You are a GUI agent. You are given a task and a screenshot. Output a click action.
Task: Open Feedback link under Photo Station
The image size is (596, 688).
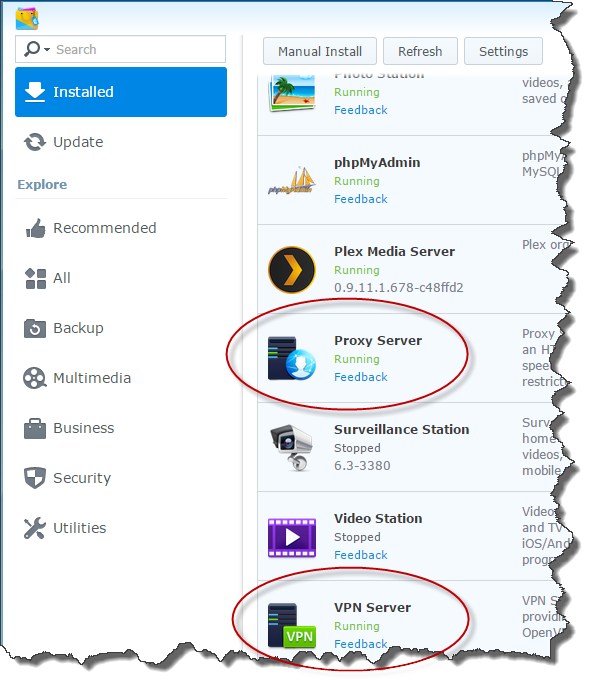point(361,110)
